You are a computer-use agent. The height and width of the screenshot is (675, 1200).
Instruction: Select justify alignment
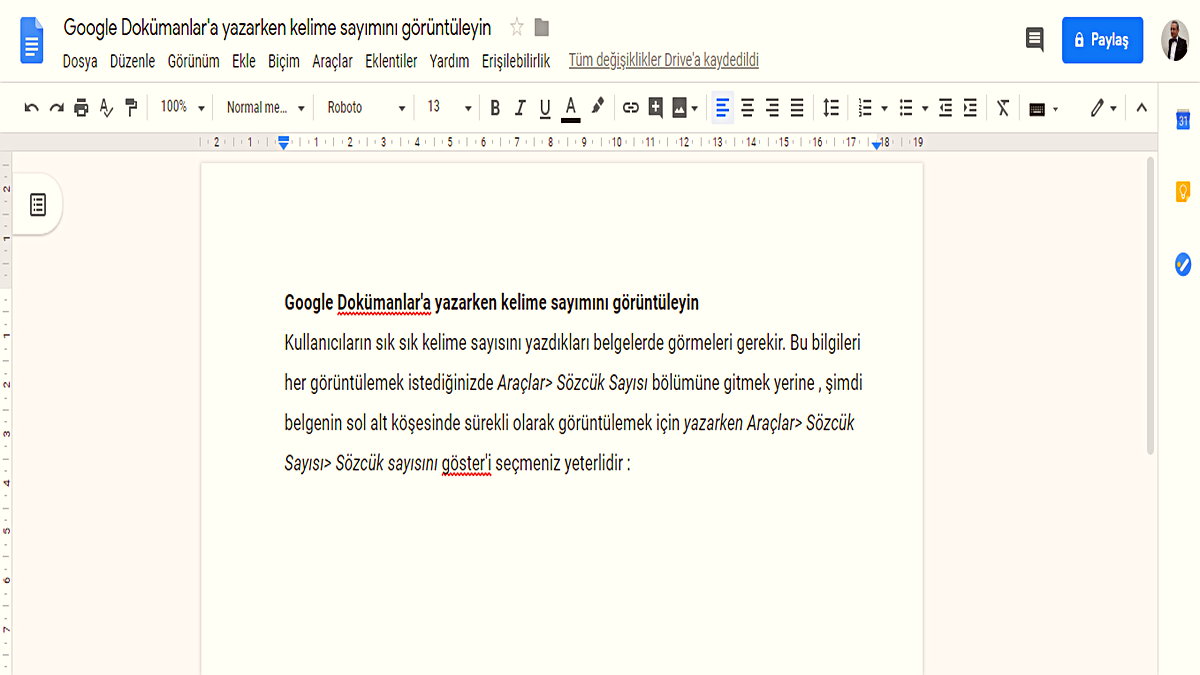(797, 108)
